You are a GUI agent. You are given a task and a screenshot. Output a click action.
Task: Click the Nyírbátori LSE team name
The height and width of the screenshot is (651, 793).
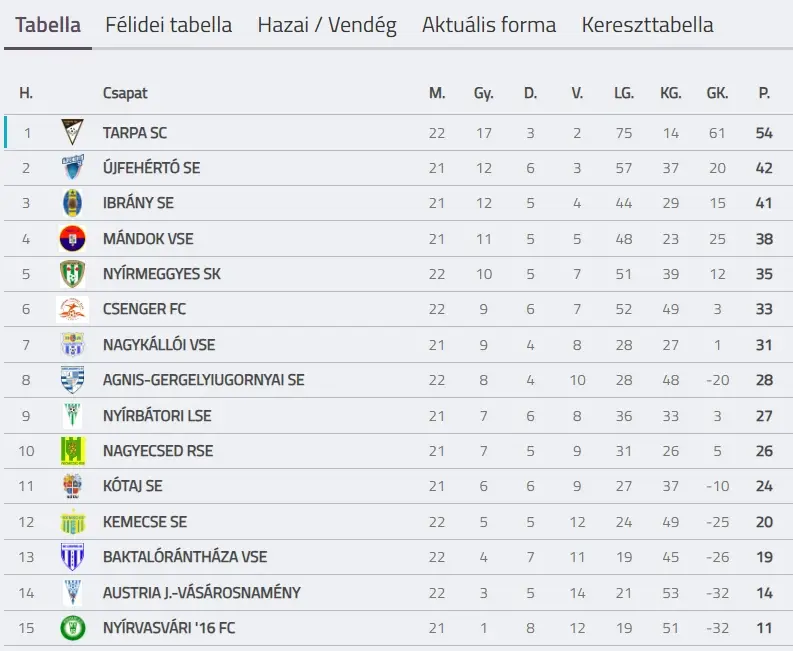tap(157, 416)
